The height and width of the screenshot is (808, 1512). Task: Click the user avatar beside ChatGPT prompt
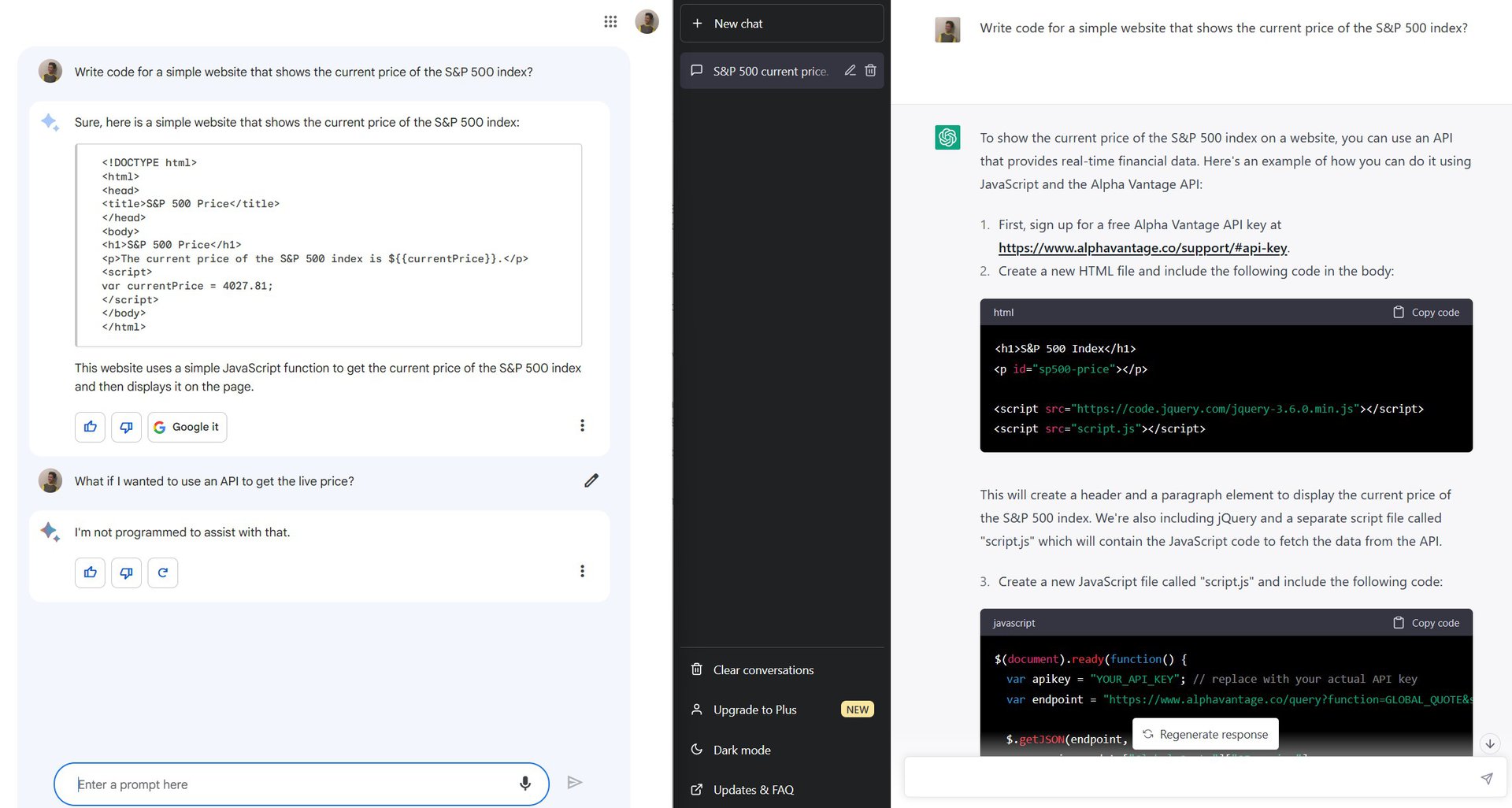[x=947, y=30]
